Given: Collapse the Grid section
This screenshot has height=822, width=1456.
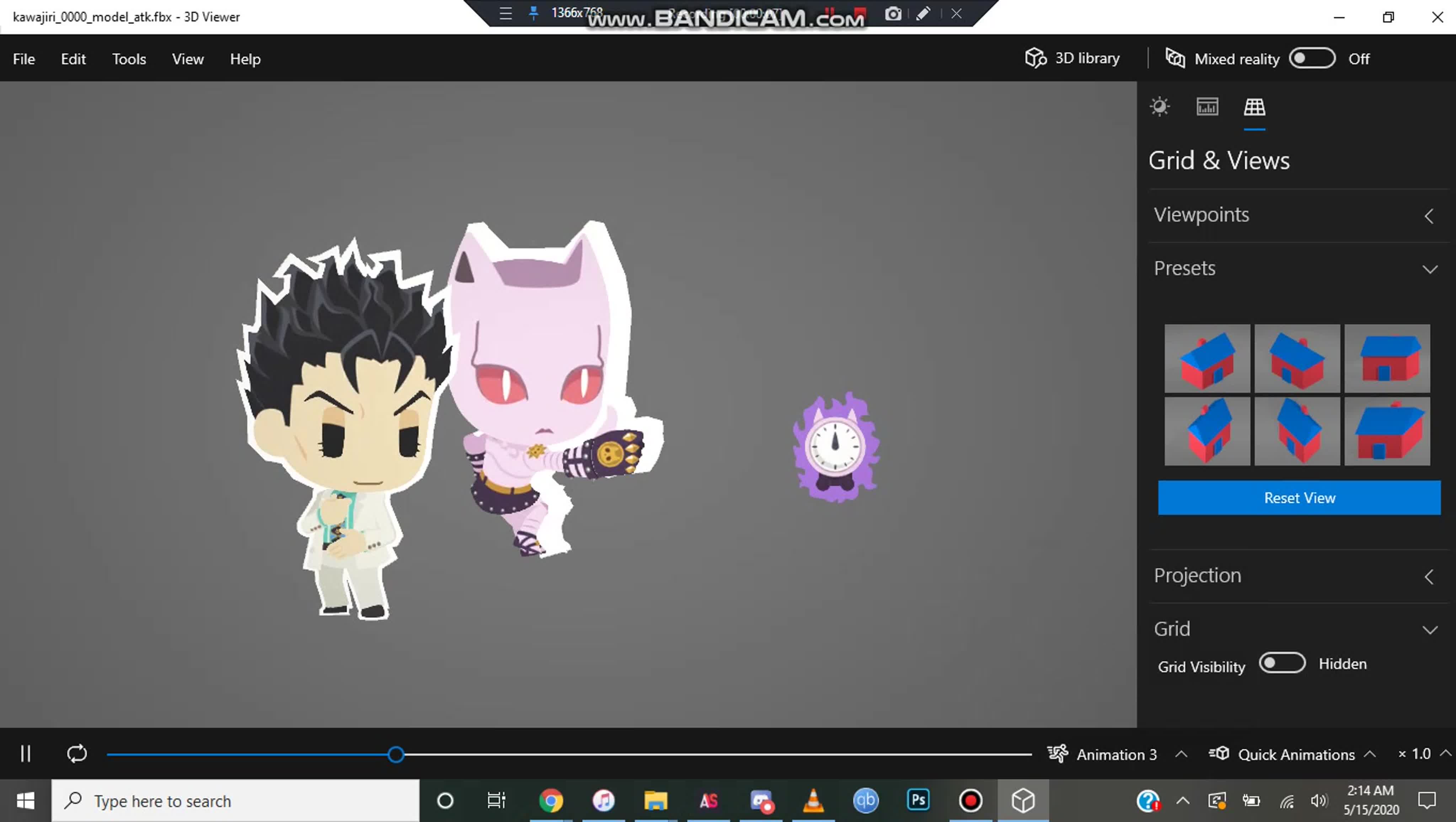Looking at the screenshot, I should (x=1299, y=629).
